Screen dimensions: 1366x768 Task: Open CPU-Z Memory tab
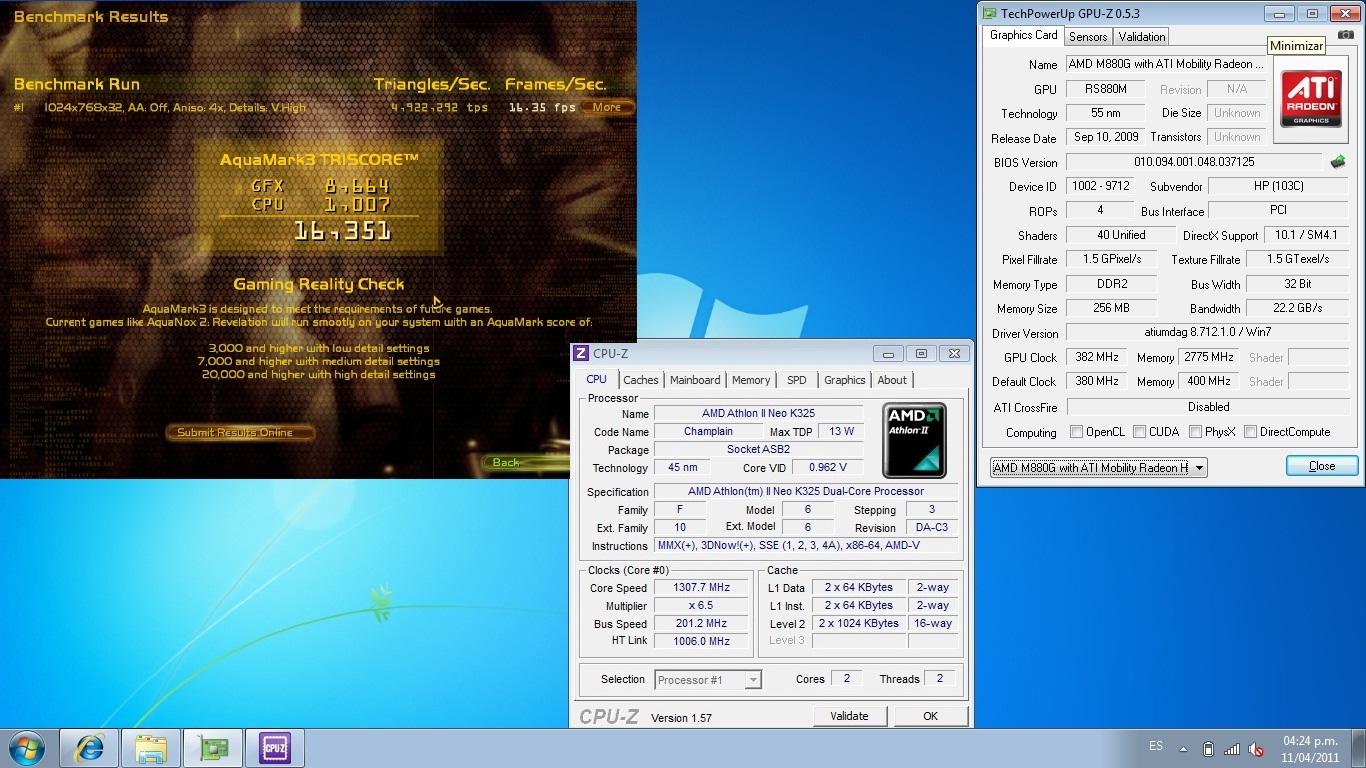[x=751, y=380]
